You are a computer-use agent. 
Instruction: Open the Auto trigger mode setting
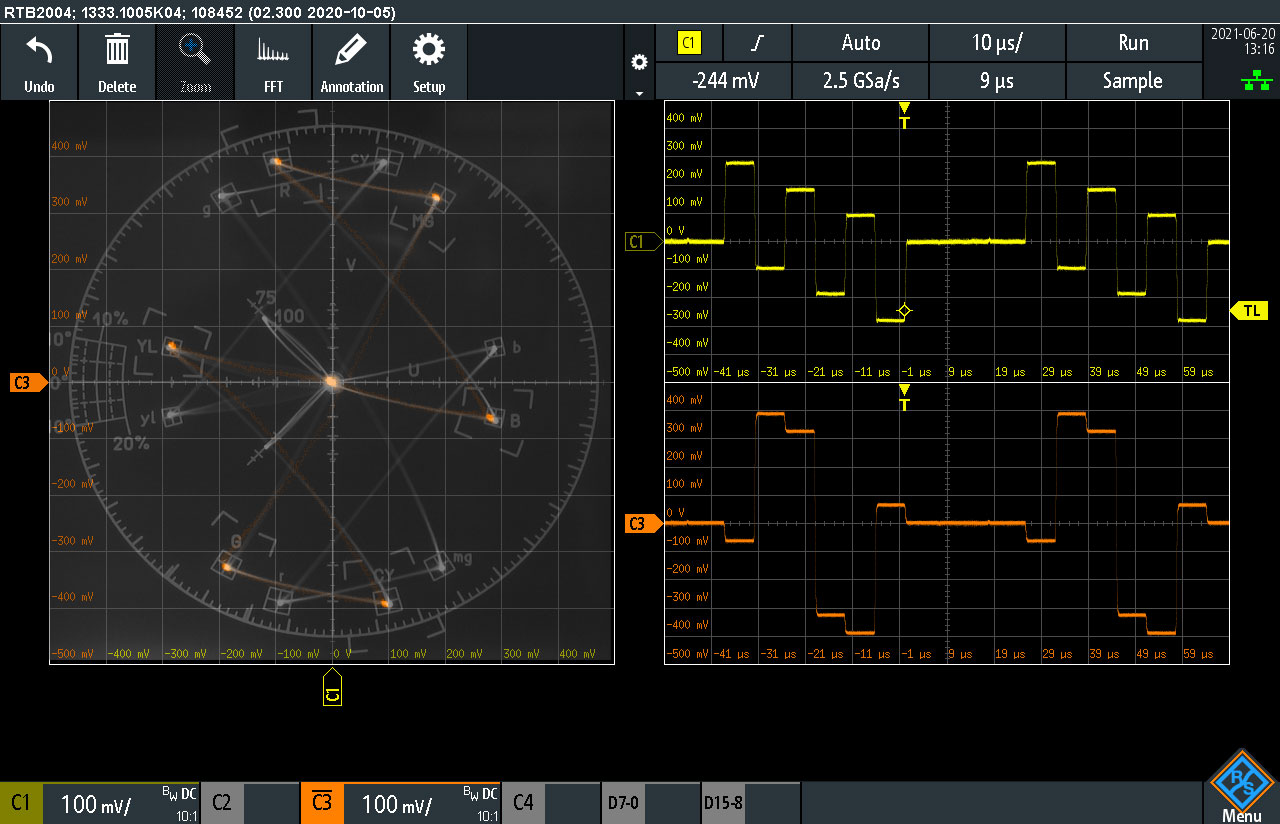(860, 43)
